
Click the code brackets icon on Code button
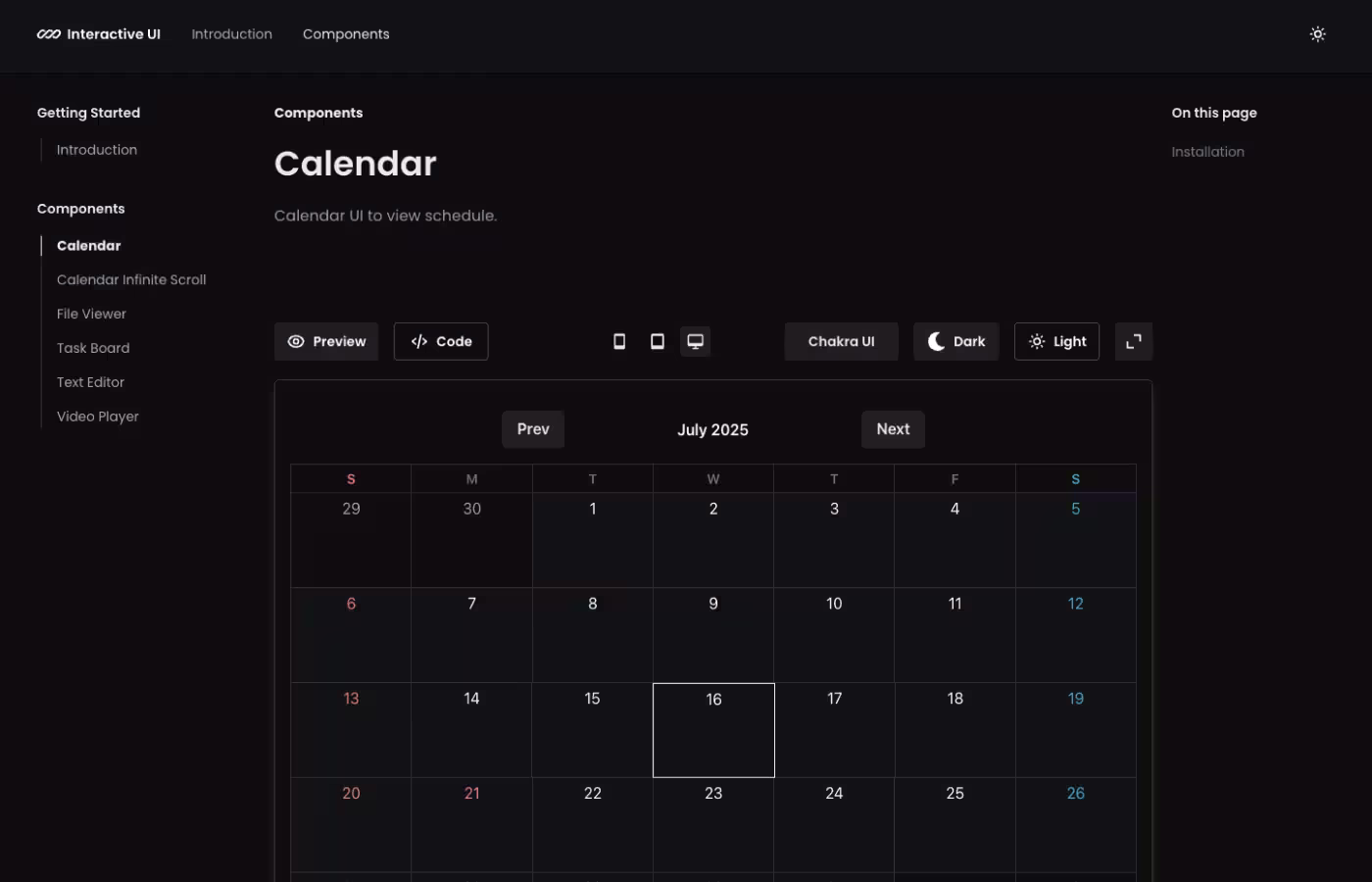pyautogui.click(x=417, y=341)
